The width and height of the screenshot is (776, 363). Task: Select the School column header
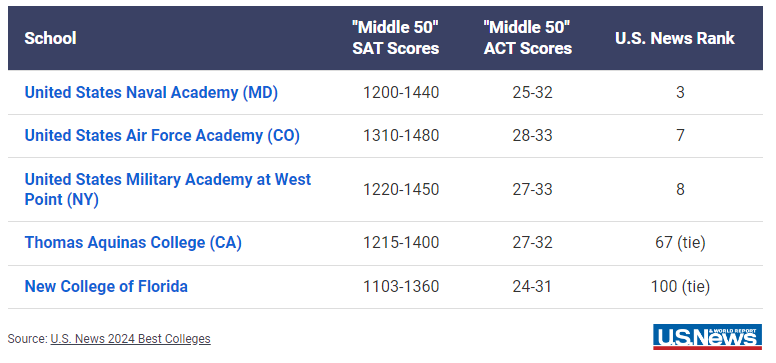50,38
